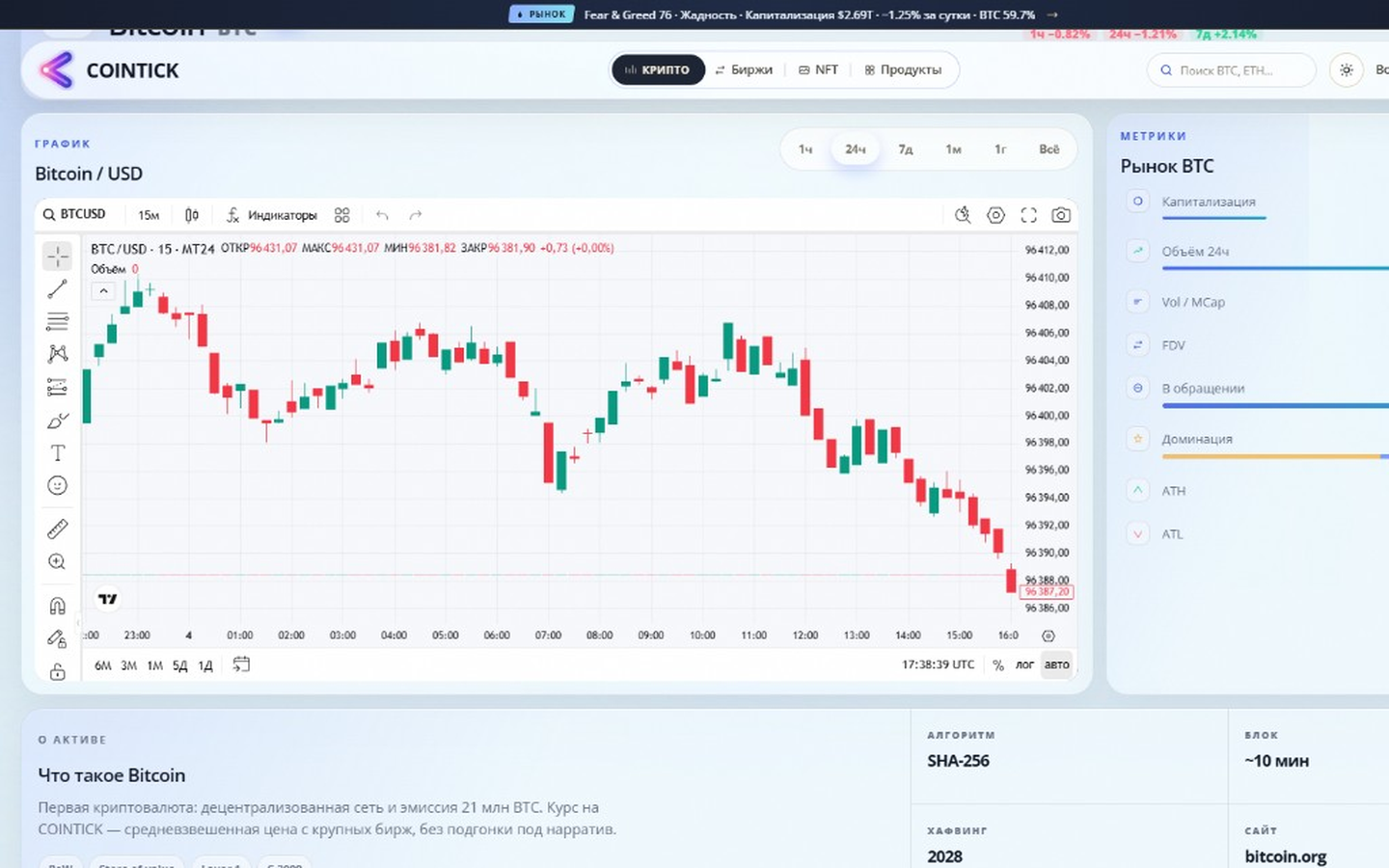Open chart settings hexagon icon

pyautogui.click(x=996, y=215)
